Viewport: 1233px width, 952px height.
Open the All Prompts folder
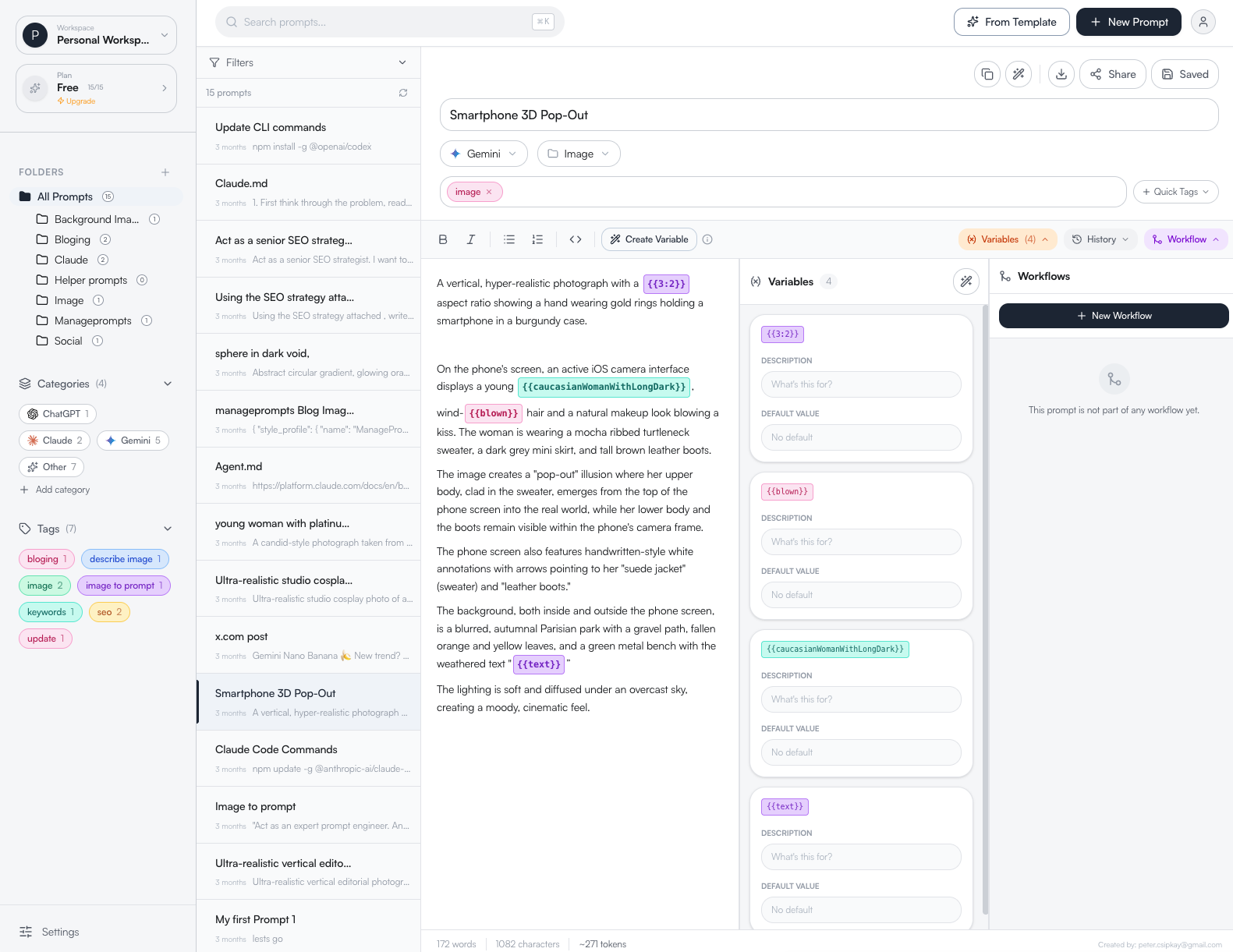(96, 196)
